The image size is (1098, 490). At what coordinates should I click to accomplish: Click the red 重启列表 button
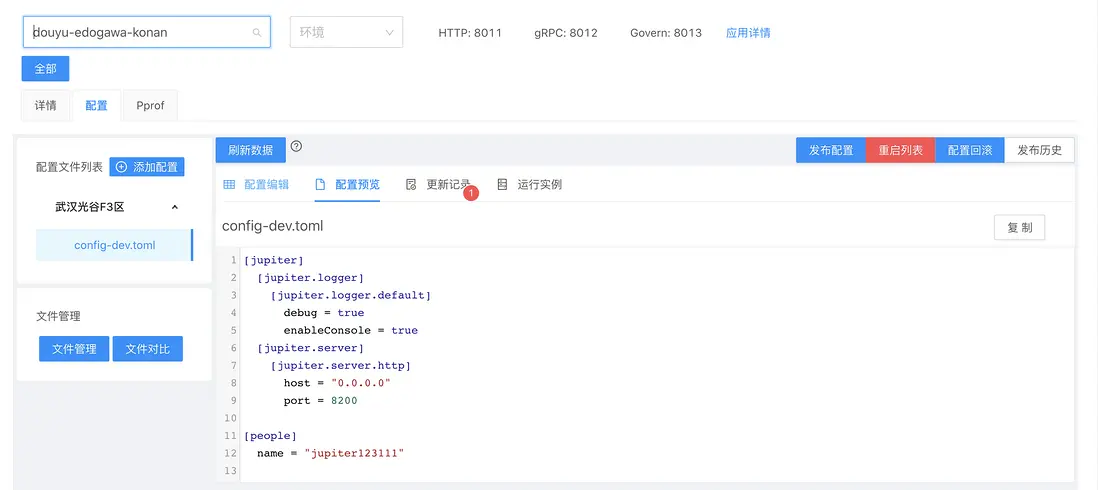[901, 150]
